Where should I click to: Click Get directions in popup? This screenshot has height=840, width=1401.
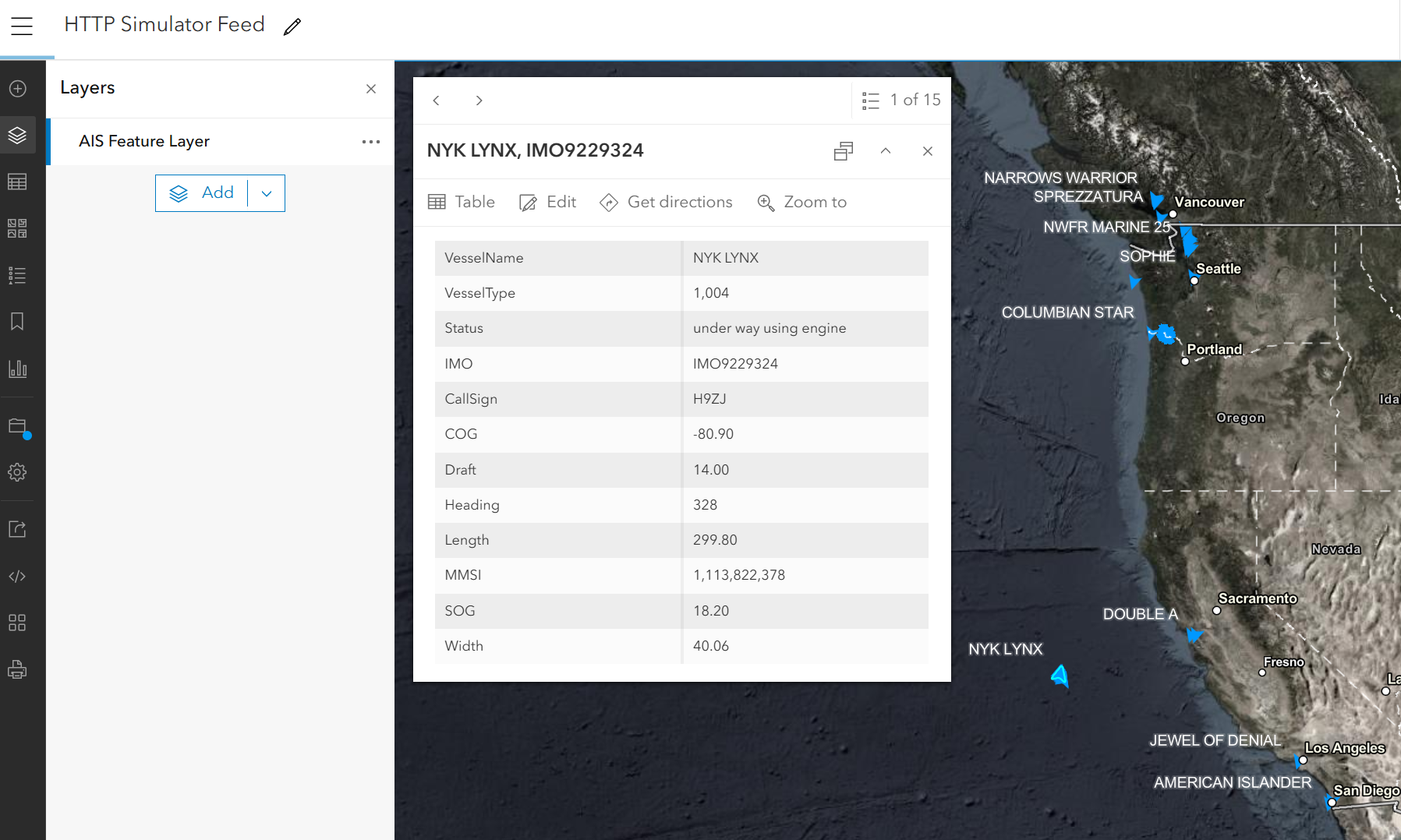pos(667,203)
